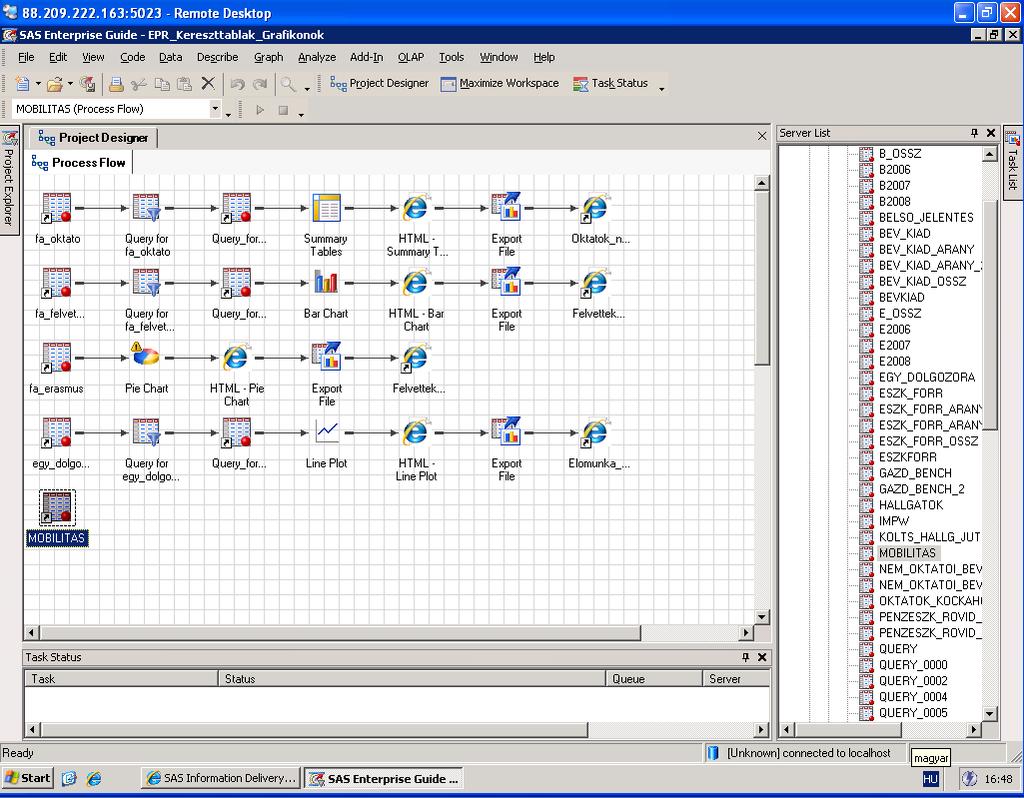Image resolution: width=1024 pixels, height=798 pixels.
Task: Select the Oktatok_n... output node
Action: pos(595,208)
